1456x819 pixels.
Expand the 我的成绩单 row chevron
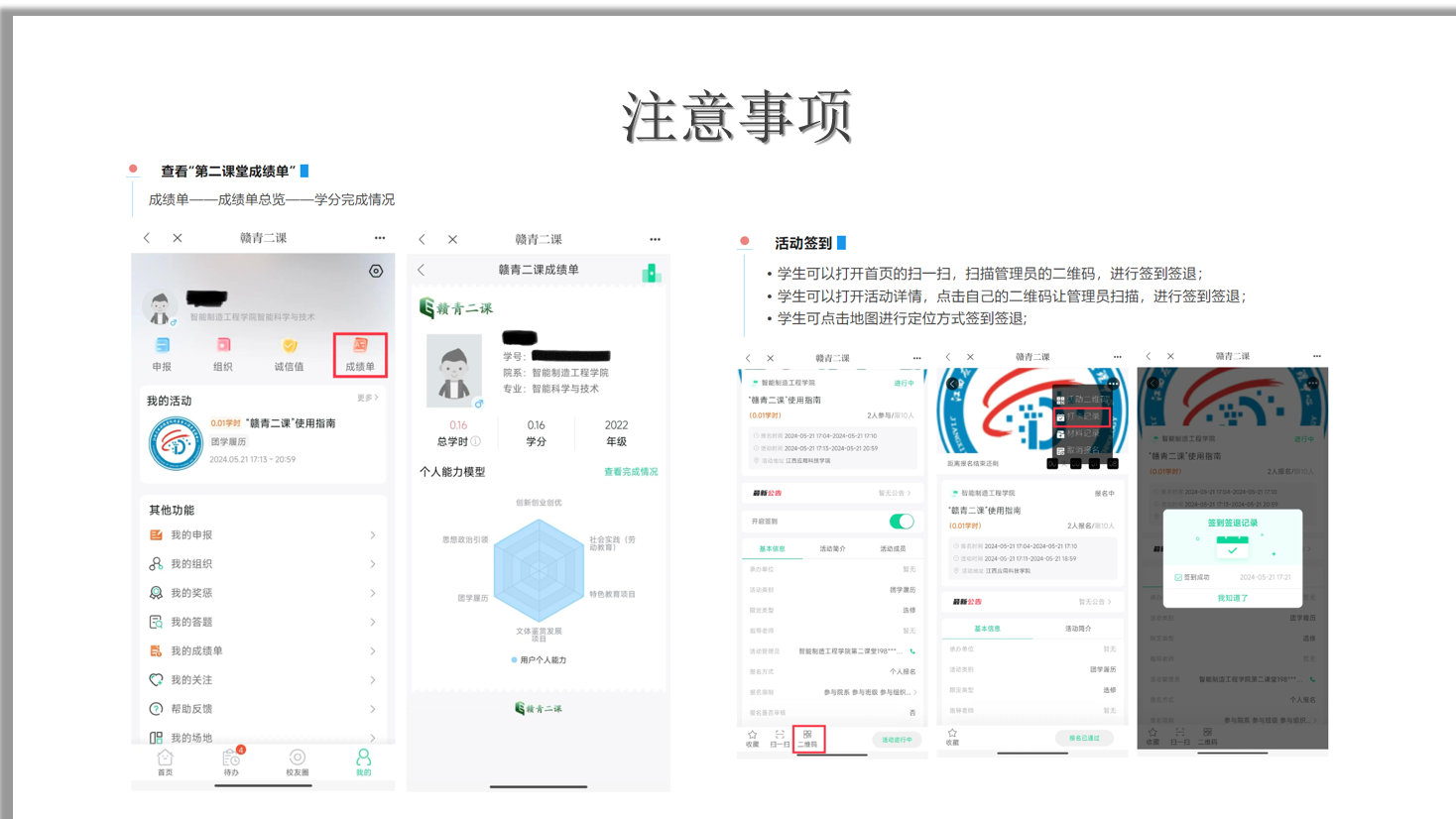click(373, 650)
